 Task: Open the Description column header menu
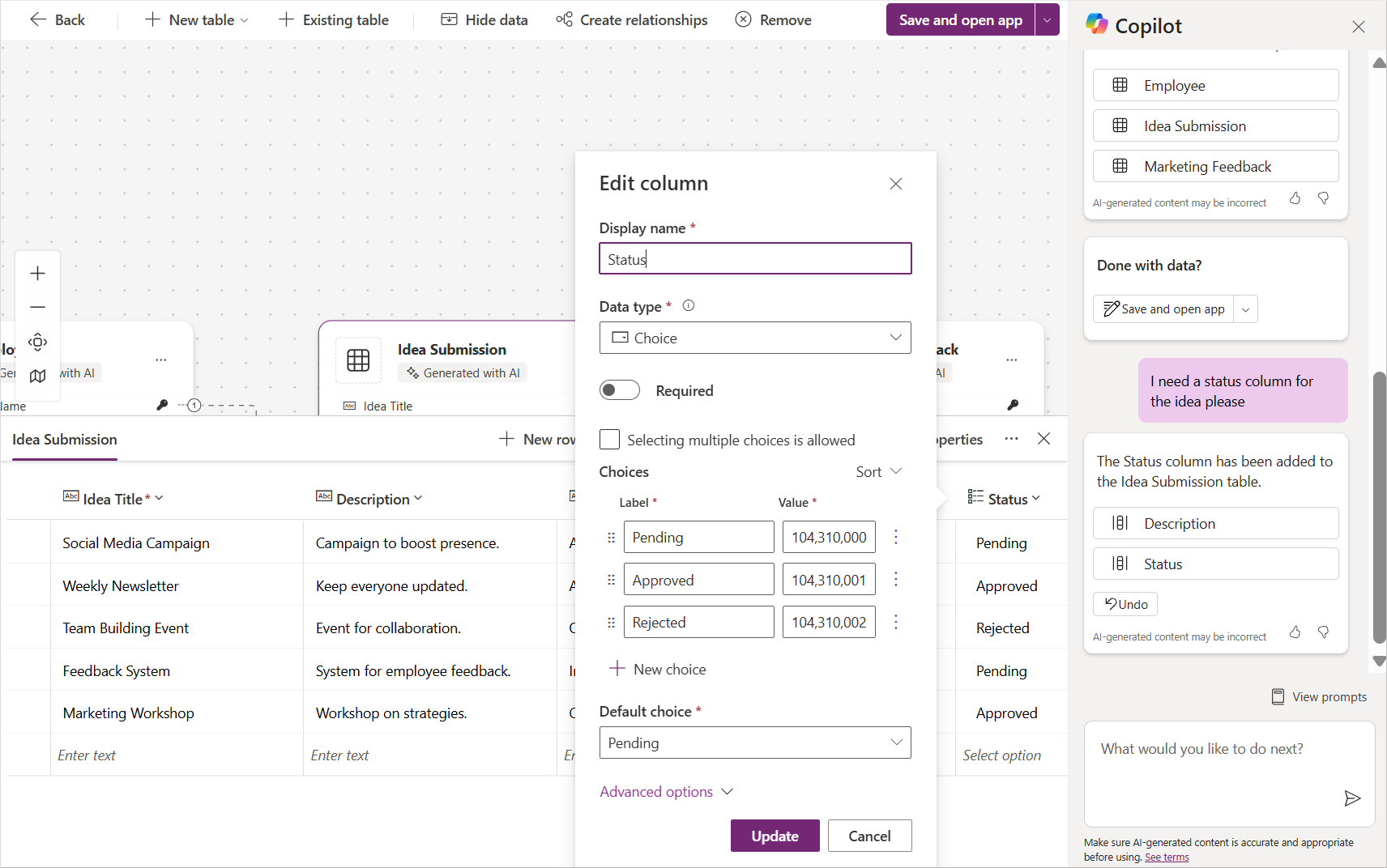tap(418, 498)
